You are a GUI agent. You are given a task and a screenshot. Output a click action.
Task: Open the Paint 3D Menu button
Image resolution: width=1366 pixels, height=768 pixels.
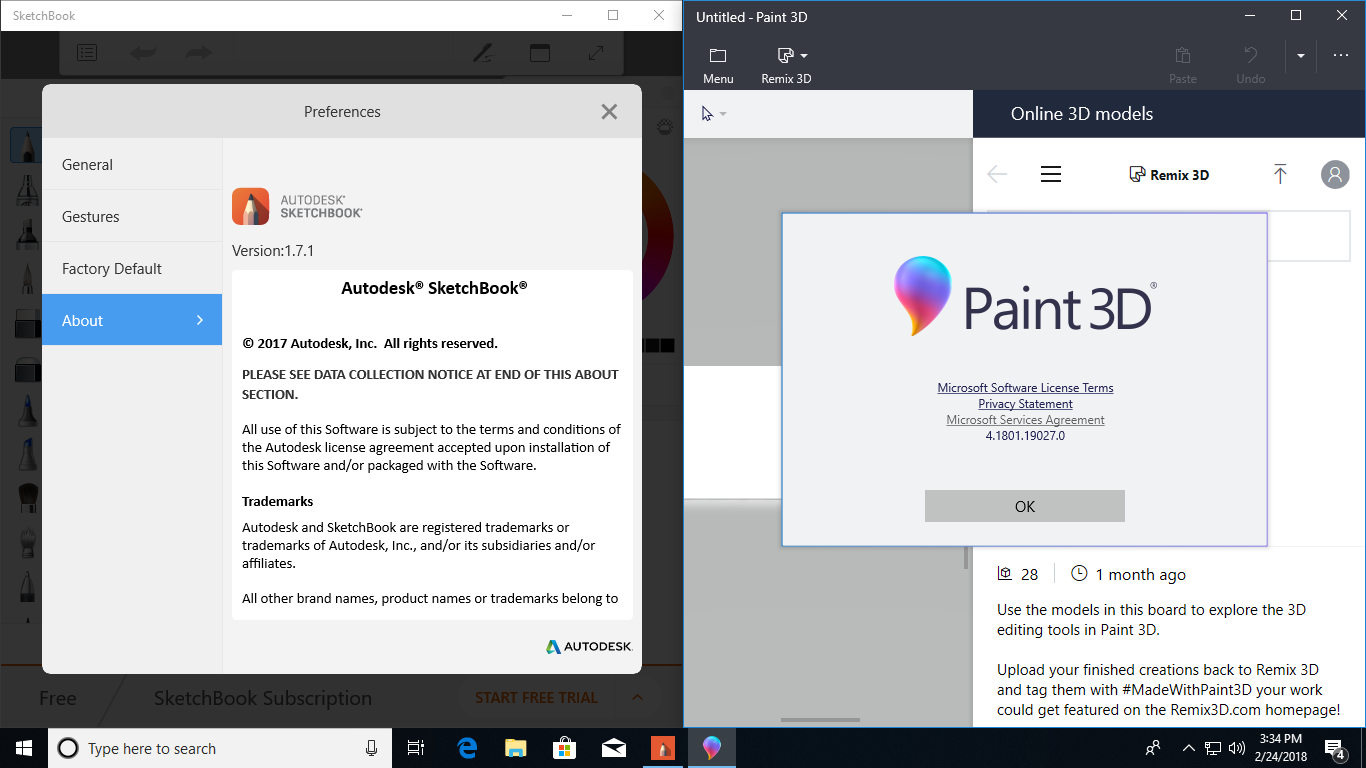click(x=718, y=66)
